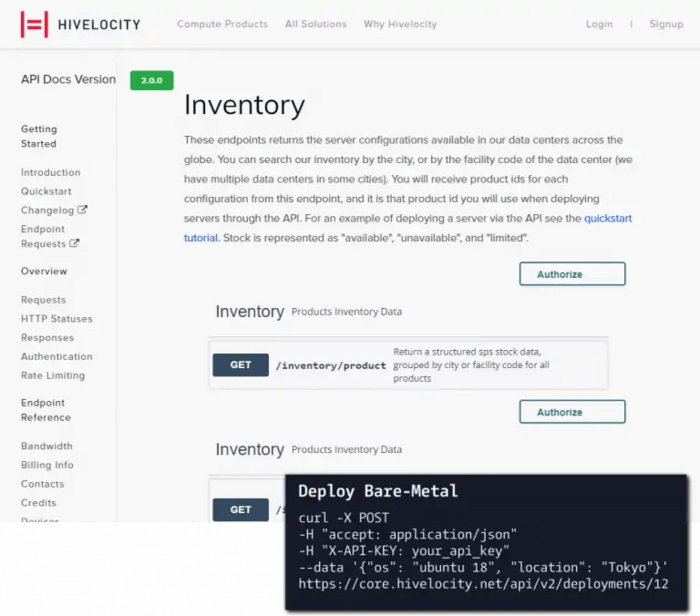Viewport: 700px width, 616px height.
Task: Open HTTP Statuses page
Action: click(x=57, y=319)
